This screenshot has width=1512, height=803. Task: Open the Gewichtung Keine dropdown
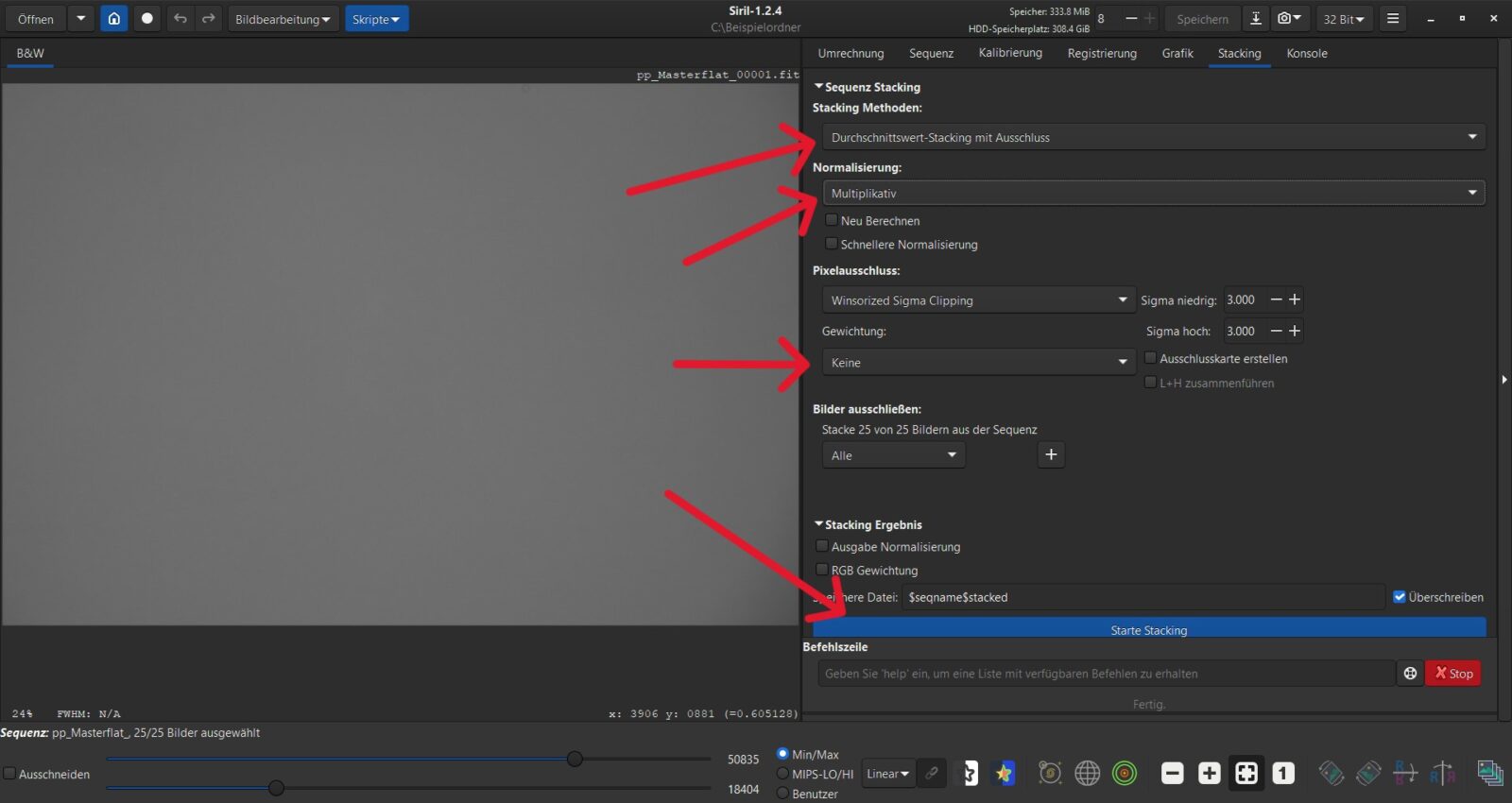click(x=978, y=363)
